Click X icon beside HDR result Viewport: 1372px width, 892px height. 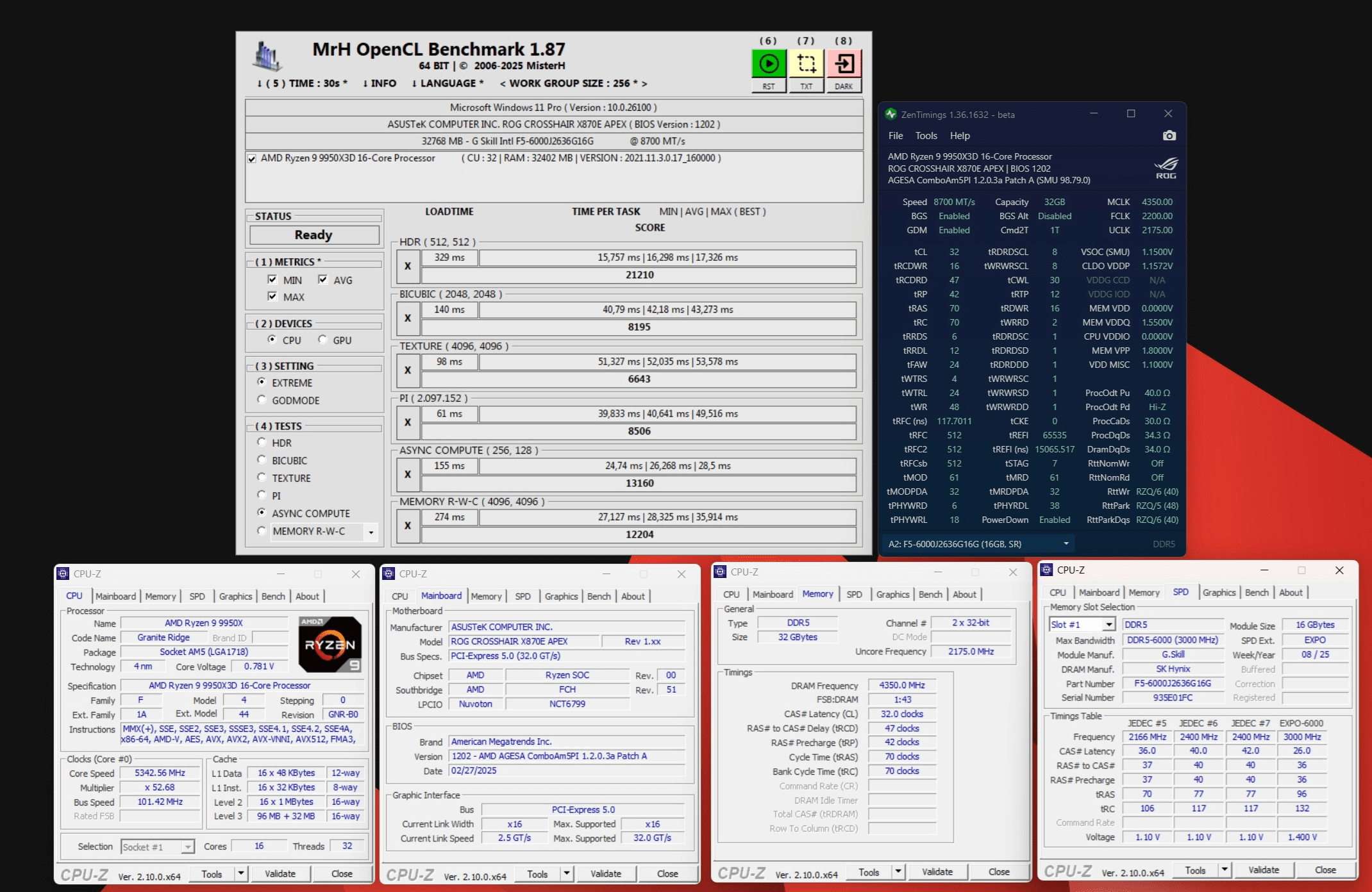point(408,266)
